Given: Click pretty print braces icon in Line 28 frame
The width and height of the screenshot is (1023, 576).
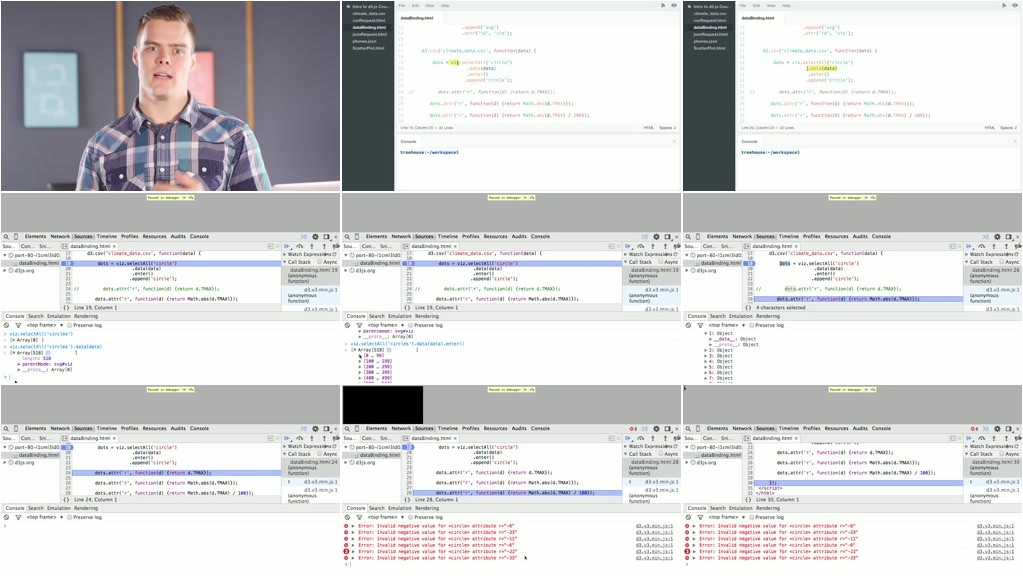Looking at the screenshot, I should click(x=407, y=500).
